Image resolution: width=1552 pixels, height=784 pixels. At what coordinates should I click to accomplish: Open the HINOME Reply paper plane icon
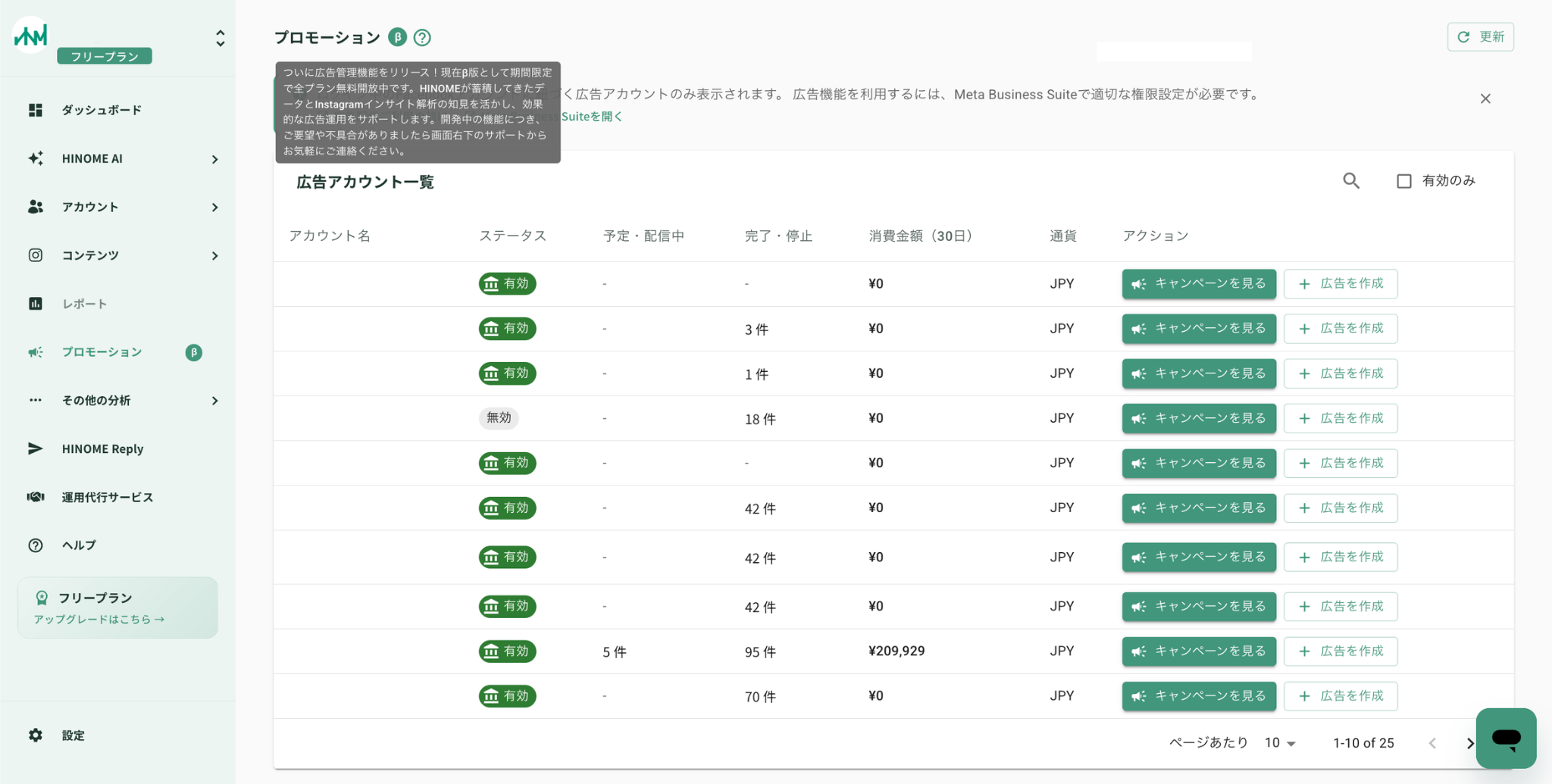tap(36, 448)
